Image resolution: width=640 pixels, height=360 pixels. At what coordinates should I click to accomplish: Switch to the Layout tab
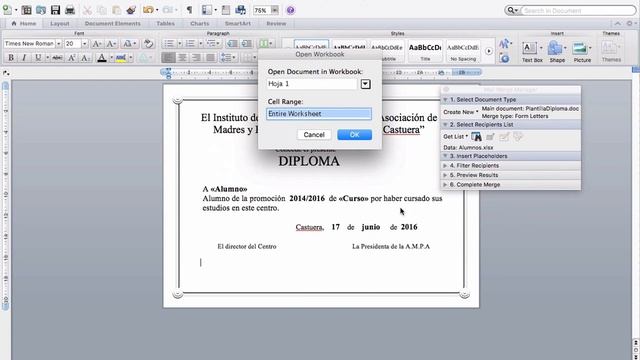[x=60, y=24]
